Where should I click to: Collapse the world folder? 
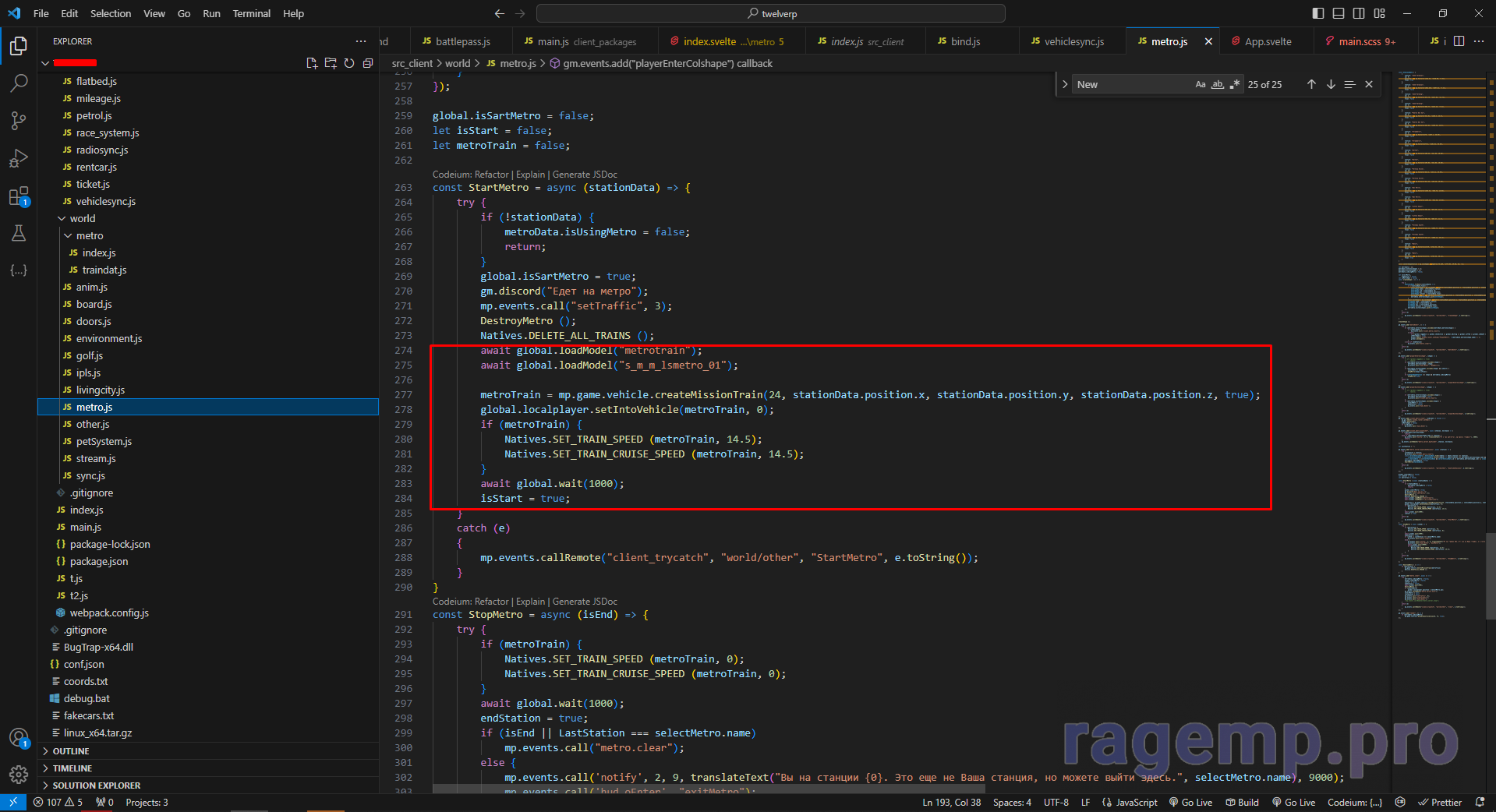click(x=62, y=218)
